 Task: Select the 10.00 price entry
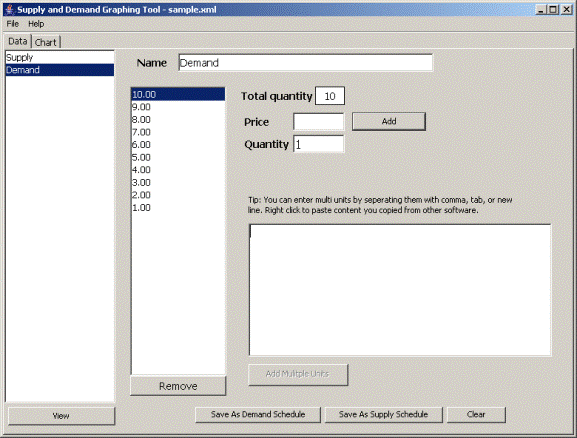coord(178,94)
